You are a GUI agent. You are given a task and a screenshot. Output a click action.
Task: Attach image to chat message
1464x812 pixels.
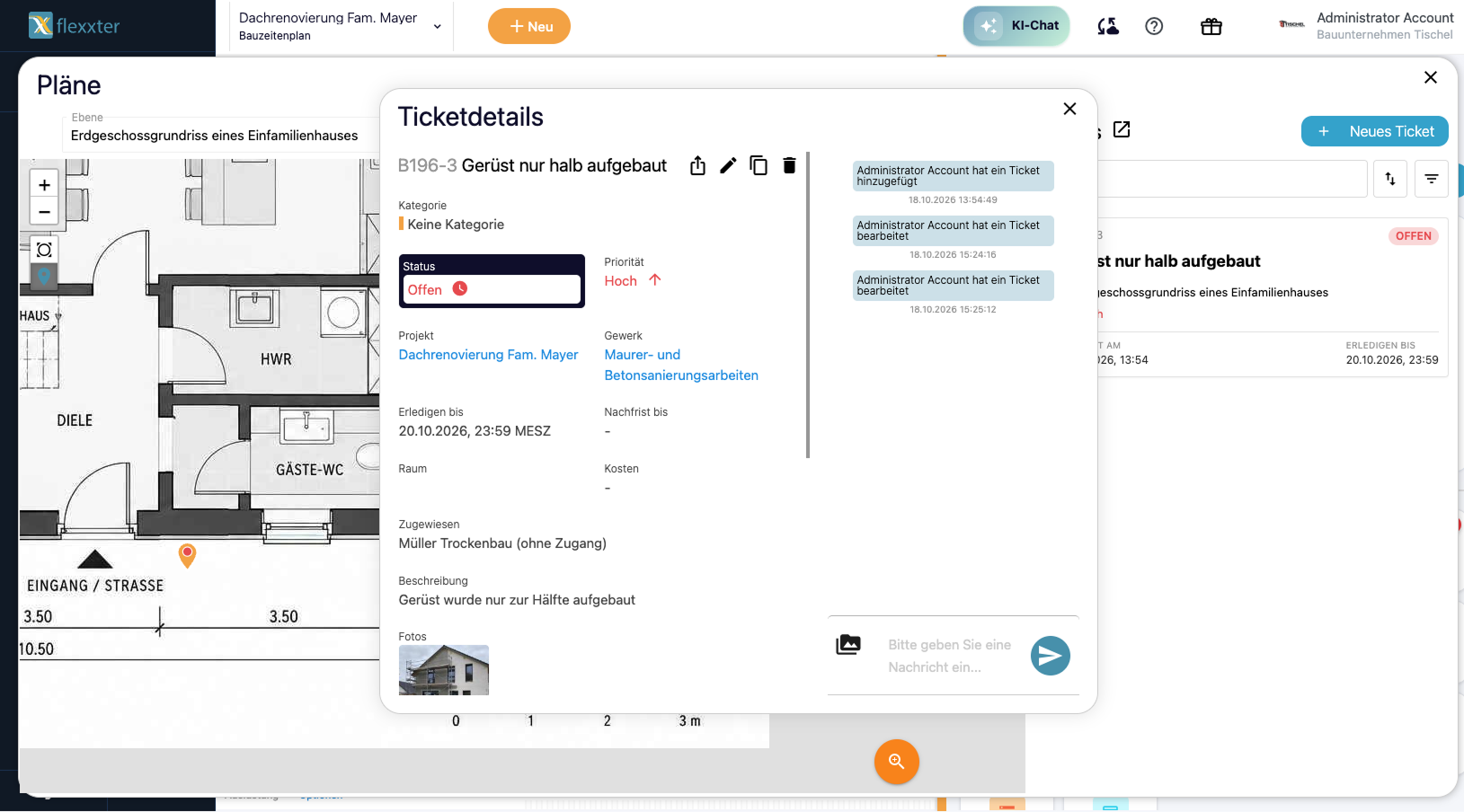click(848, 644)
